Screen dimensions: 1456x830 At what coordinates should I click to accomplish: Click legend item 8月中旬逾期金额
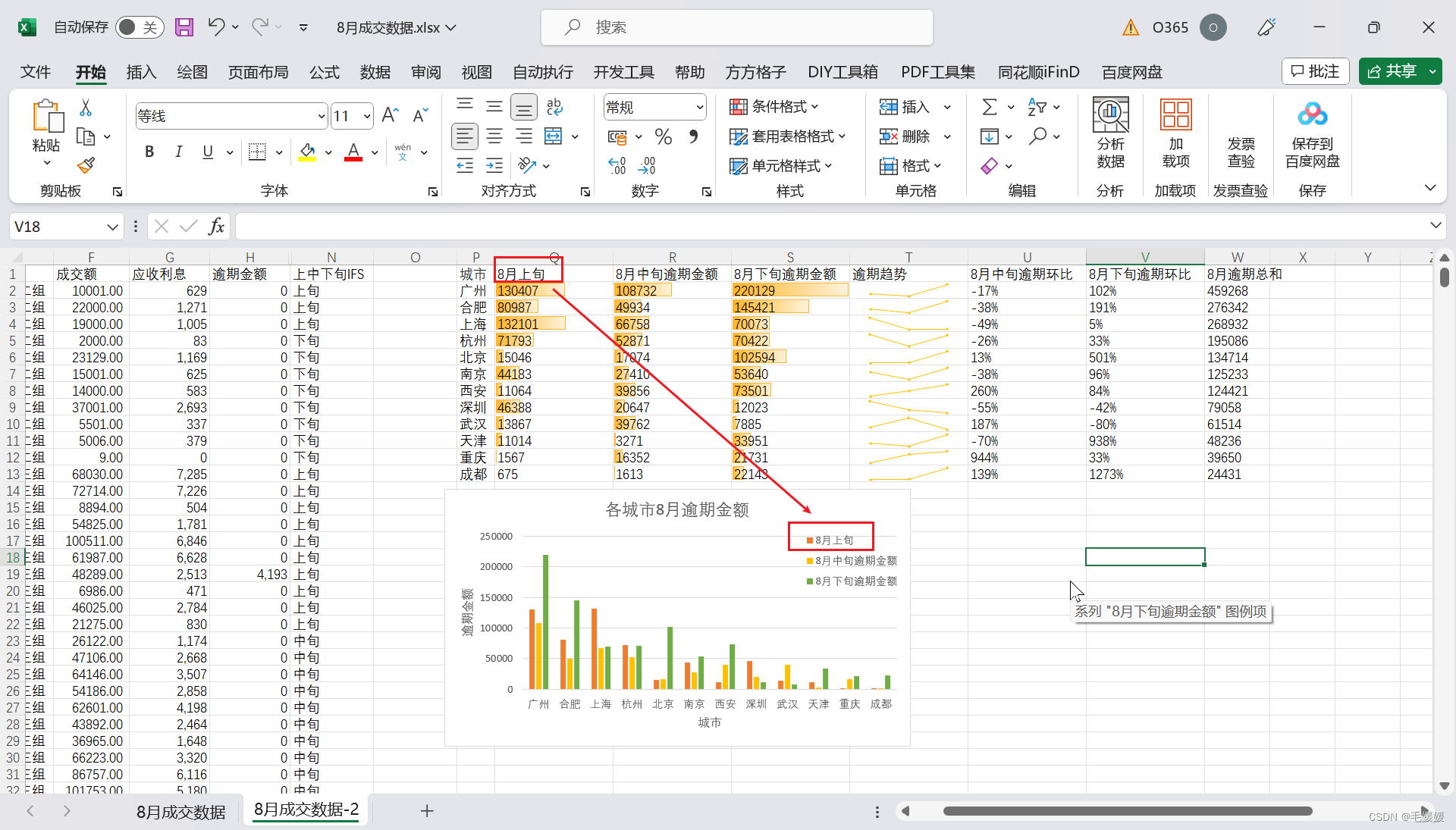852,561
